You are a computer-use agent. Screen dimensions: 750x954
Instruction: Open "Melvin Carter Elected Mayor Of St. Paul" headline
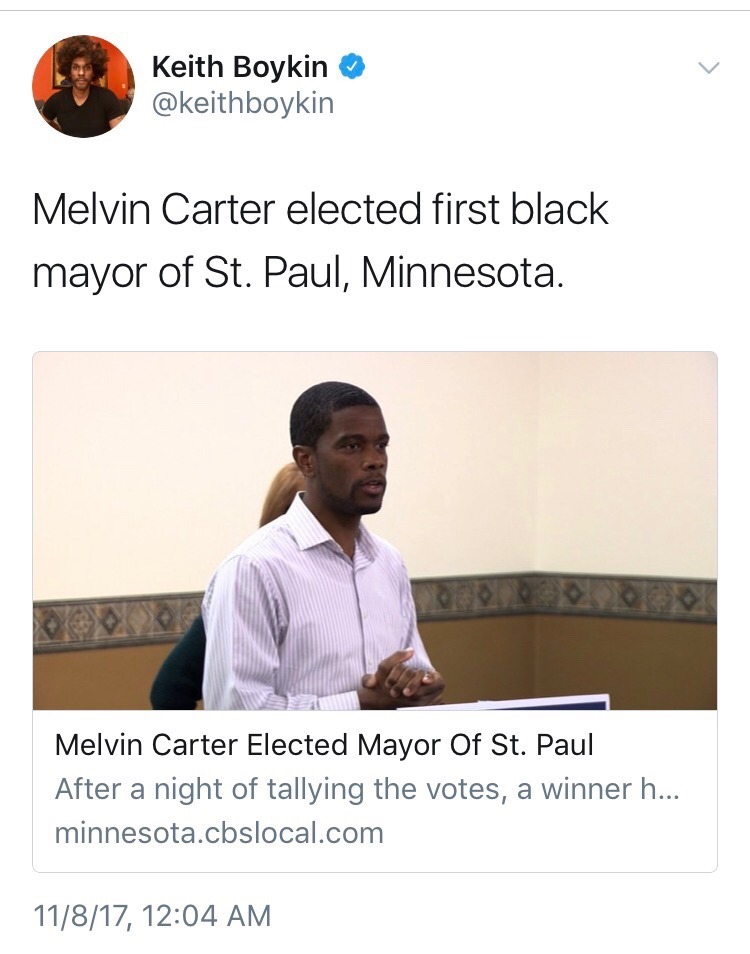tap(324, 745)
